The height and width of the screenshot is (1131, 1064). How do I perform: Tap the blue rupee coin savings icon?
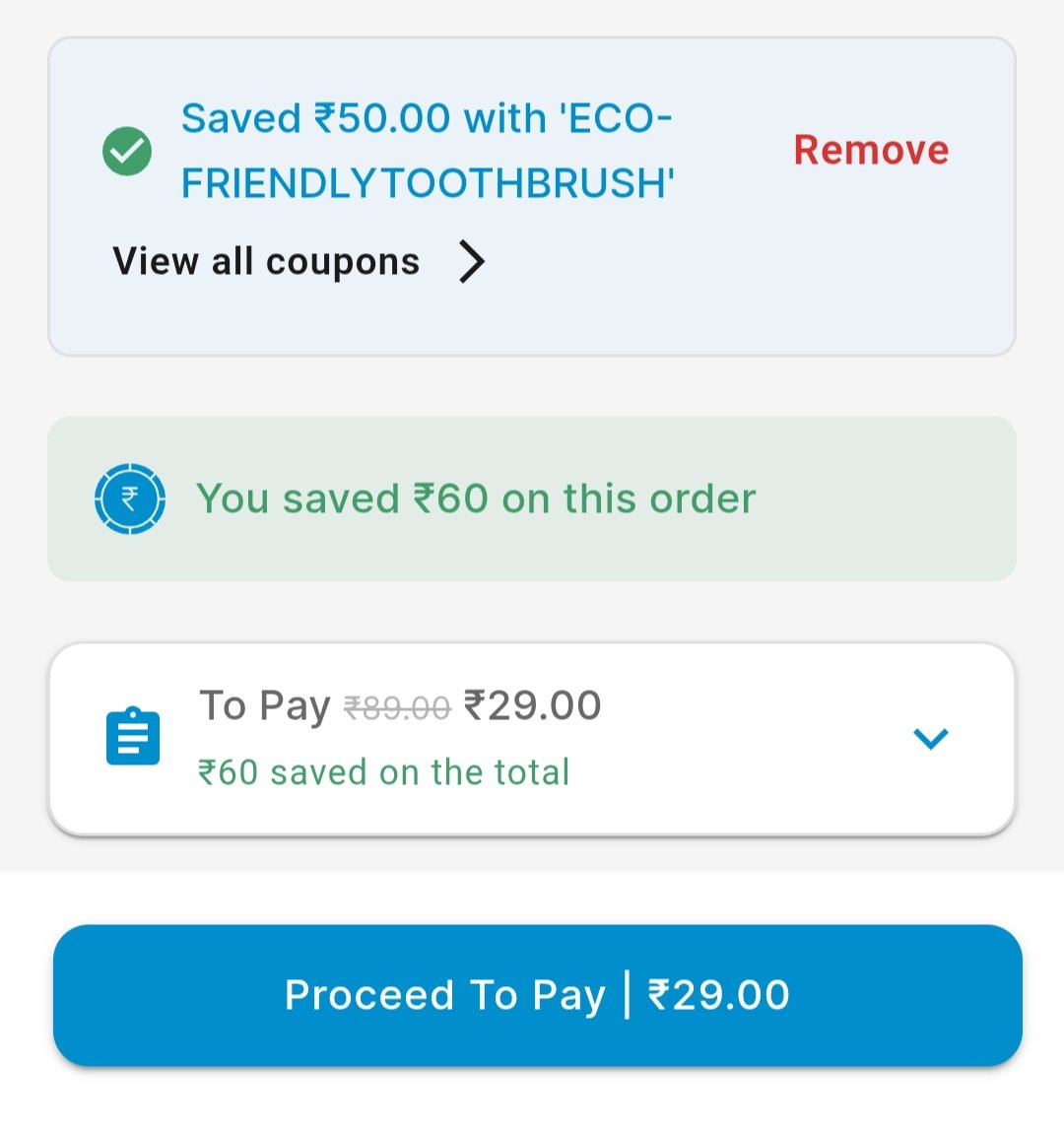tap(129, 499)
